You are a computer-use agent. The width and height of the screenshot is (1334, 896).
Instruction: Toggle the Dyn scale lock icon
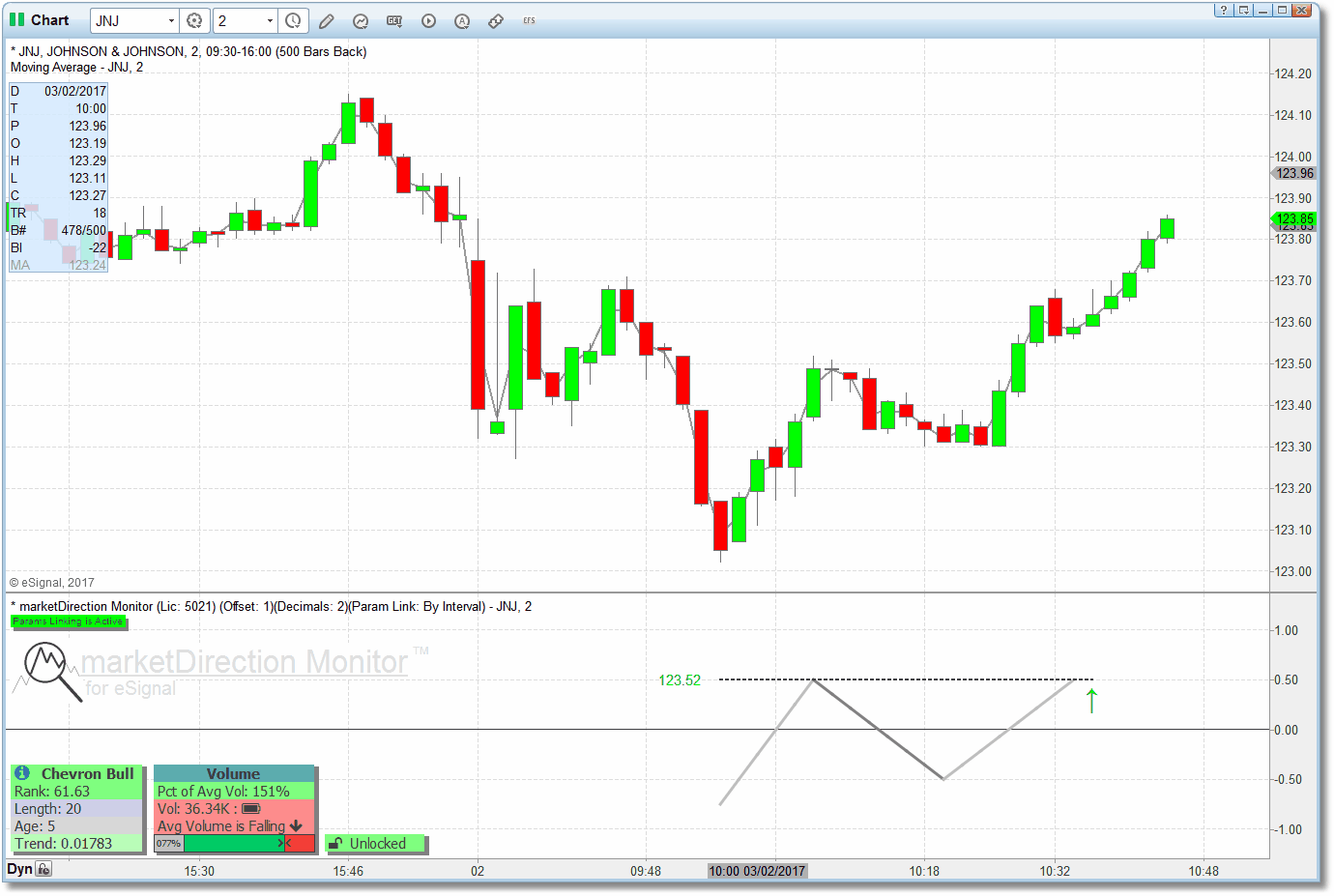43,869
